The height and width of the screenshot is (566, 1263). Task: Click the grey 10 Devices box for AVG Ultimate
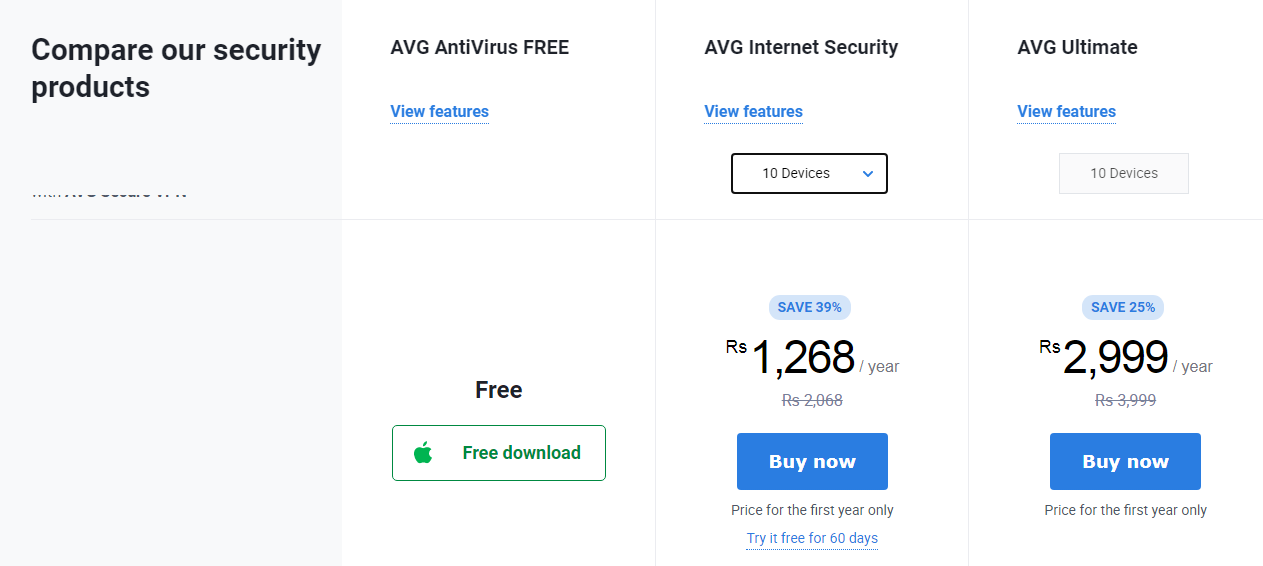click(1123, 173)
